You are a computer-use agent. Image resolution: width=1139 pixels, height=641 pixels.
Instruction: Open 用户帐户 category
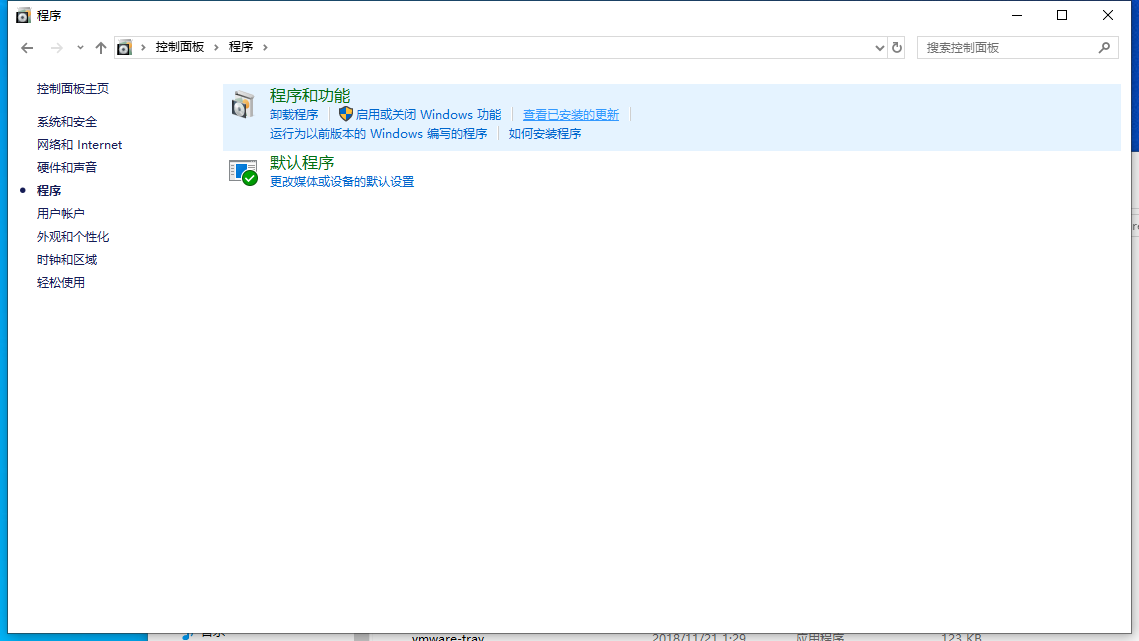tap(60, 214)
